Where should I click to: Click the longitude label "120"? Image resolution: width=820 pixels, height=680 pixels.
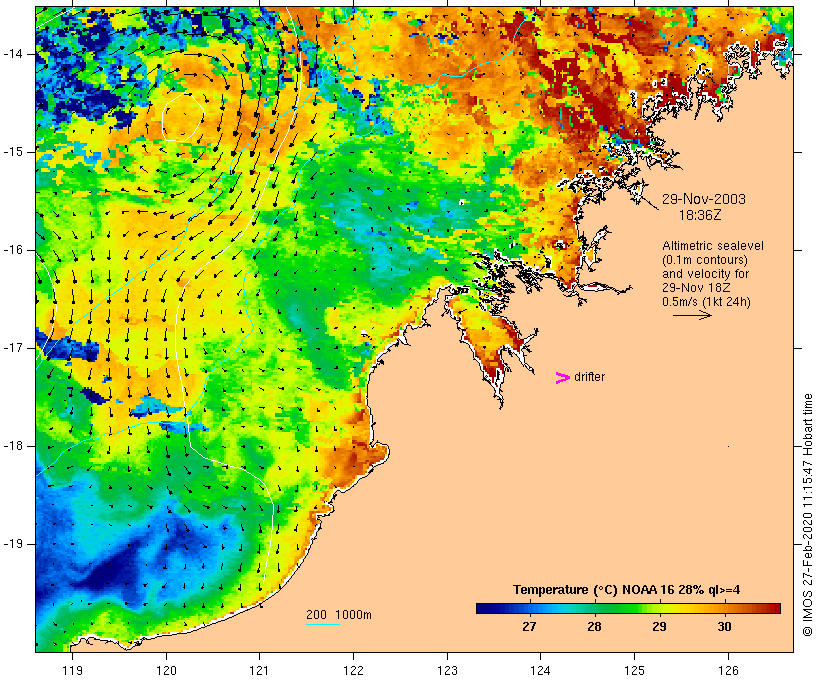point(166,670)
